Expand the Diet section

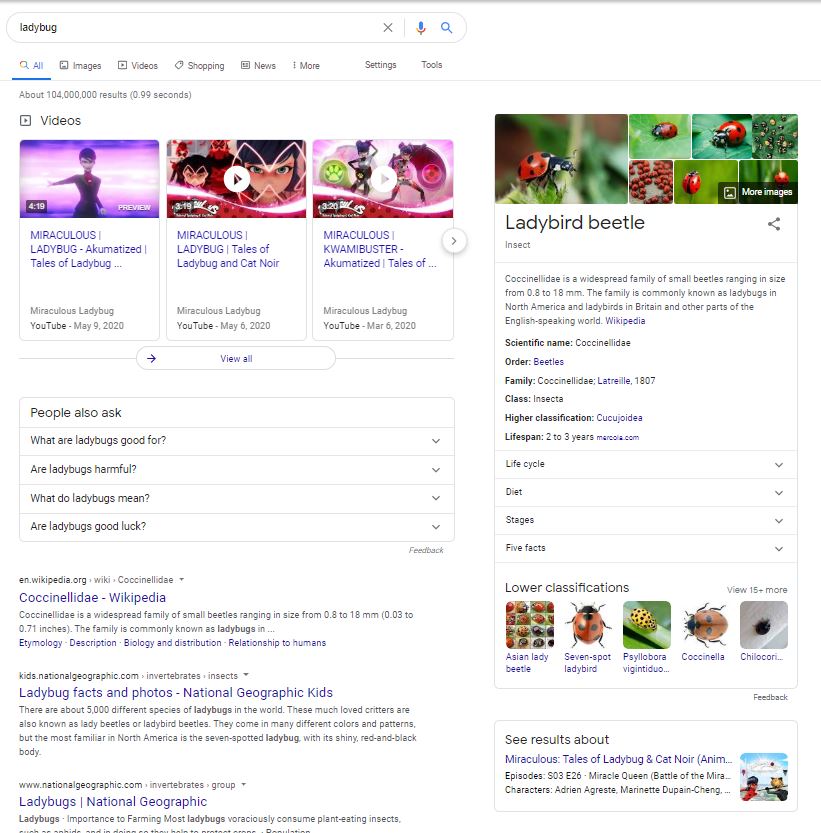pos(646,492)
